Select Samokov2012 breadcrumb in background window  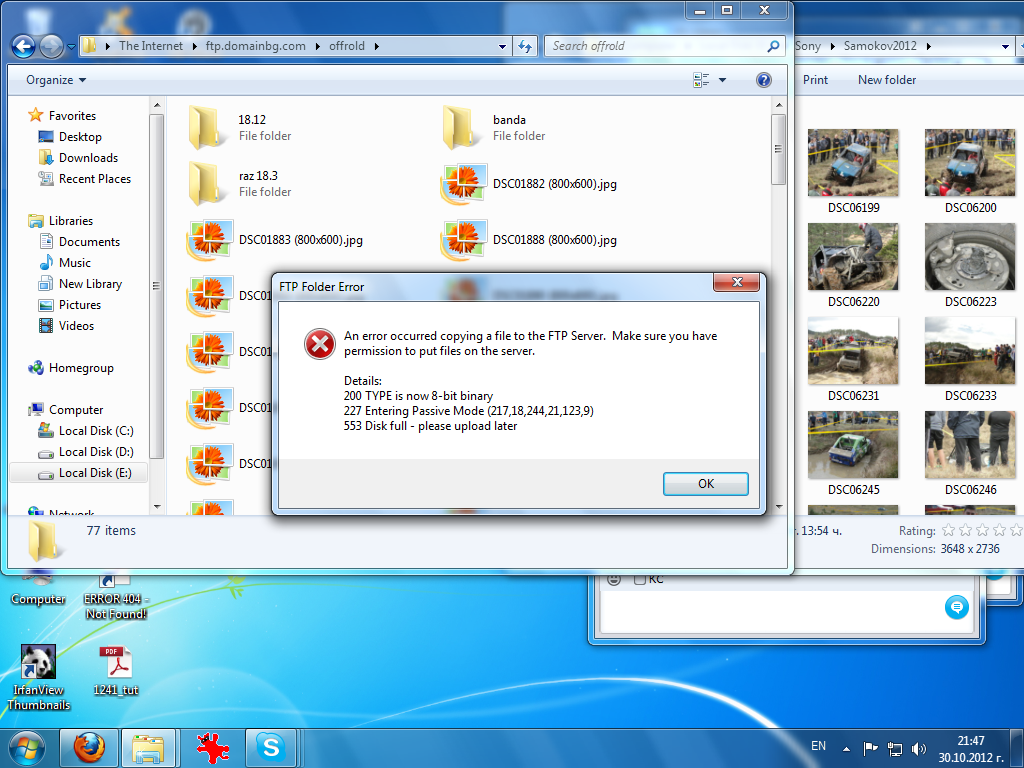point(880,46)
